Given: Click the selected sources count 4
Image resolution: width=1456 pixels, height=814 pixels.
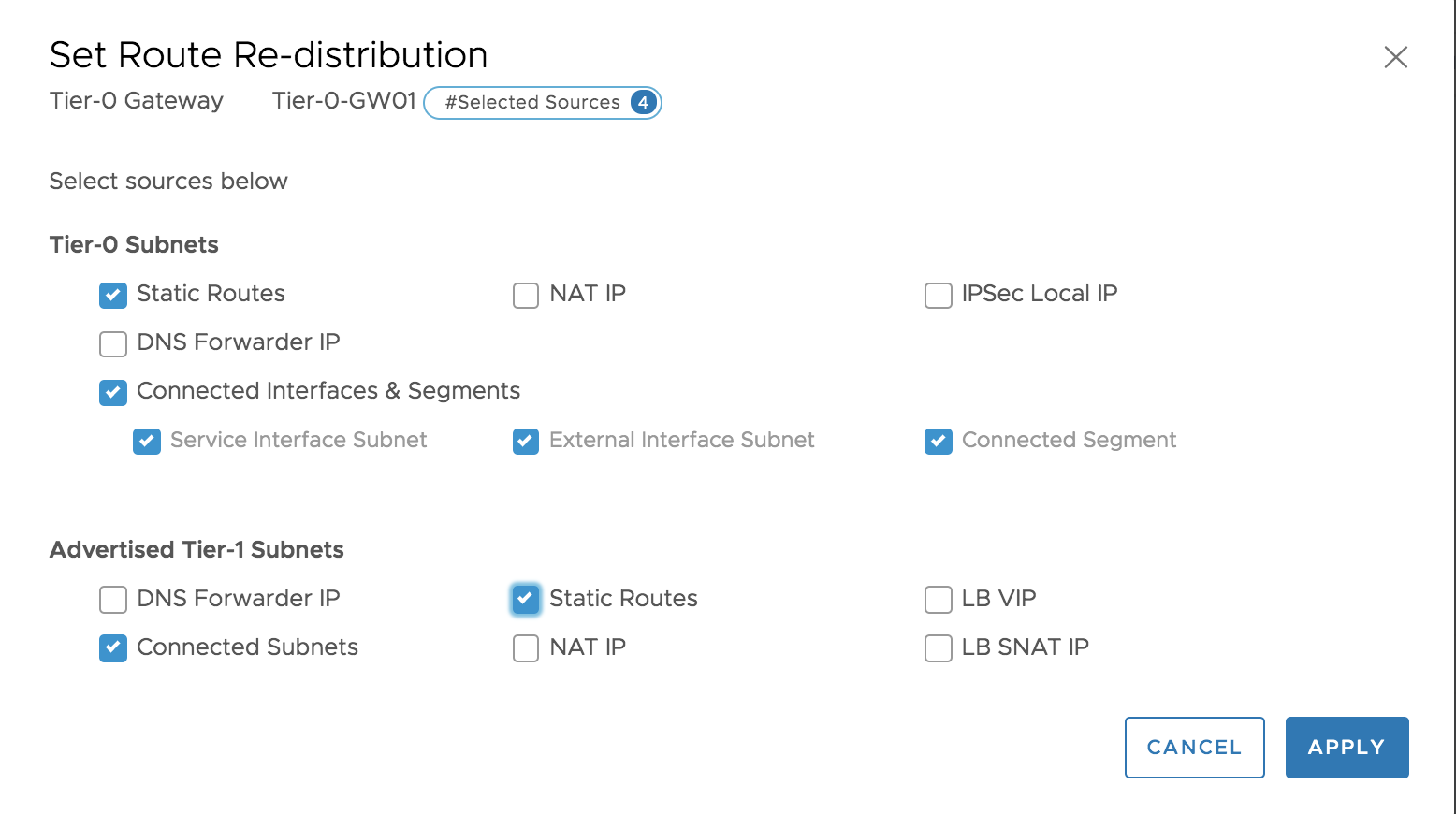Looking at the screenshot, I should pyautogui.click(x=643, y=103).
